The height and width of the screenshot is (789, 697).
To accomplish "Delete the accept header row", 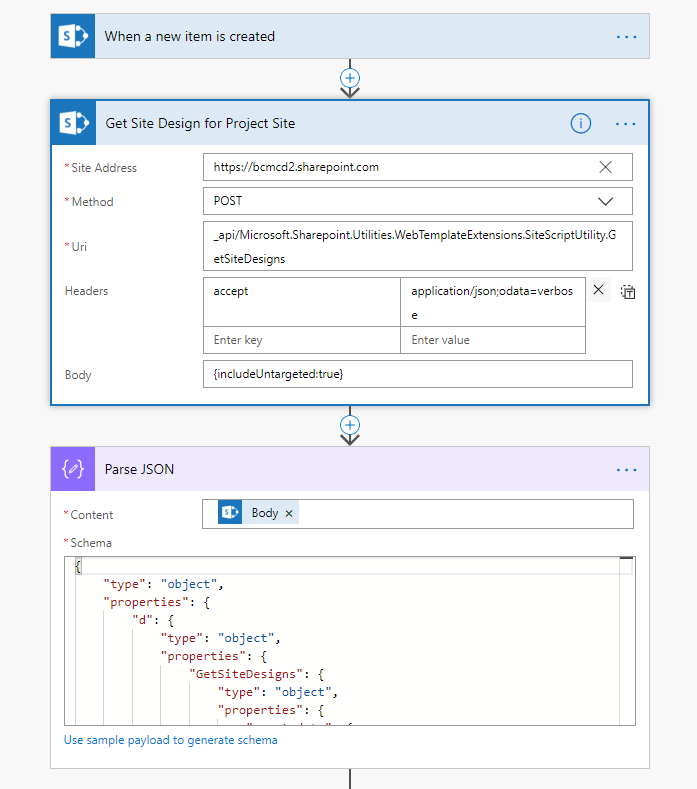I will point(598,290).
